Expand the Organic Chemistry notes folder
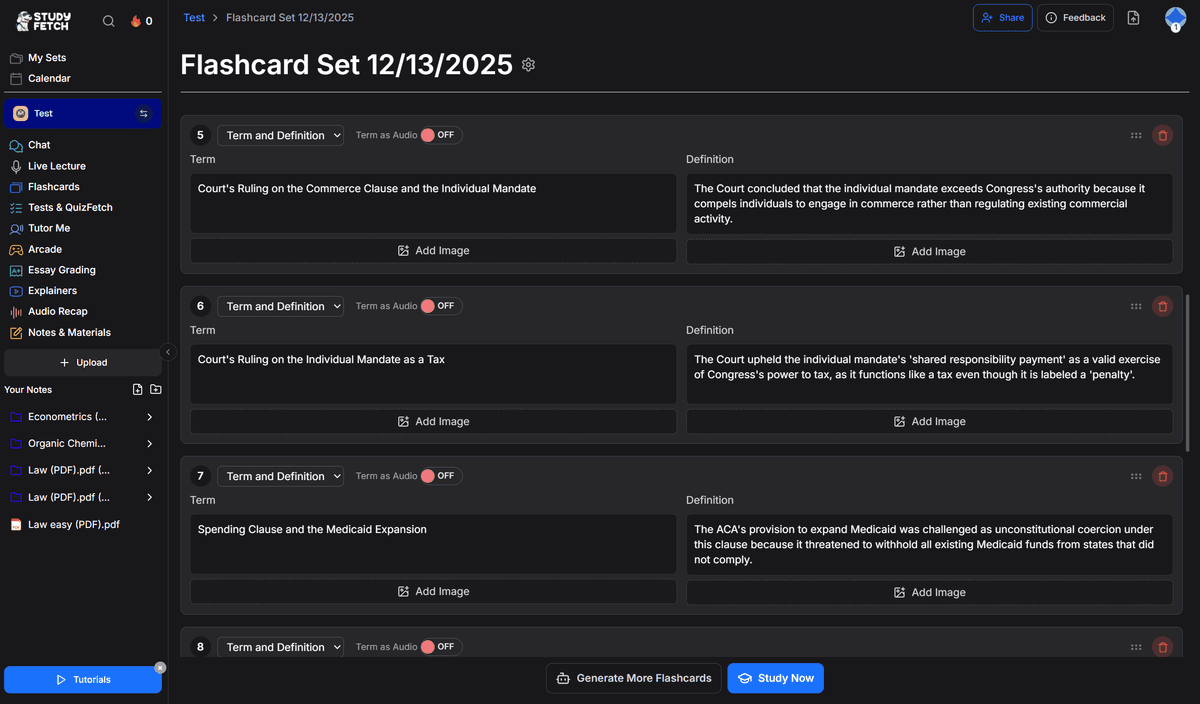 point(150,444)
